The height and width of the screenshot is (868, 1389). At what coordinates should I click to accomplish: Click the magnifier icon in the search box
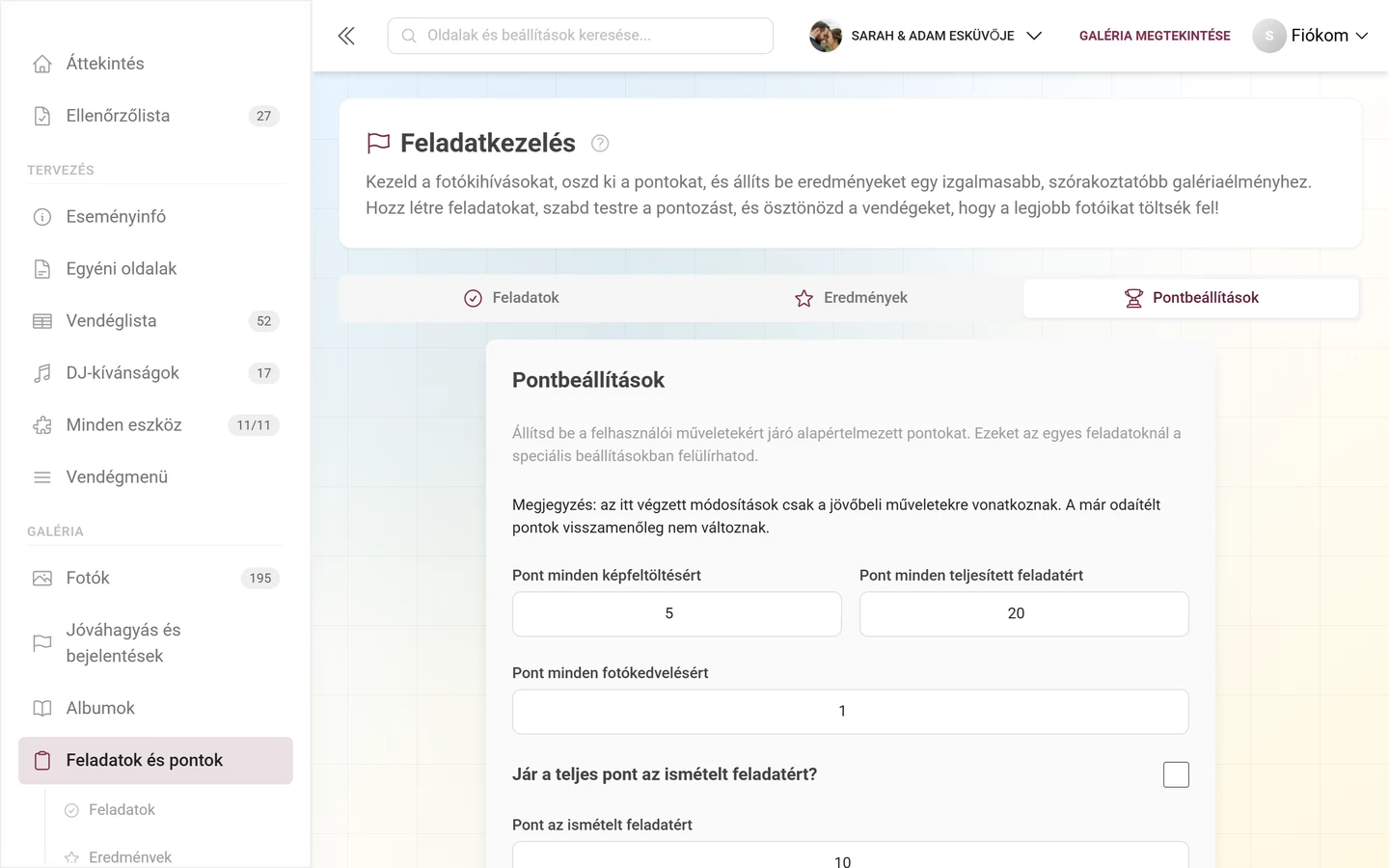[409, 36]
